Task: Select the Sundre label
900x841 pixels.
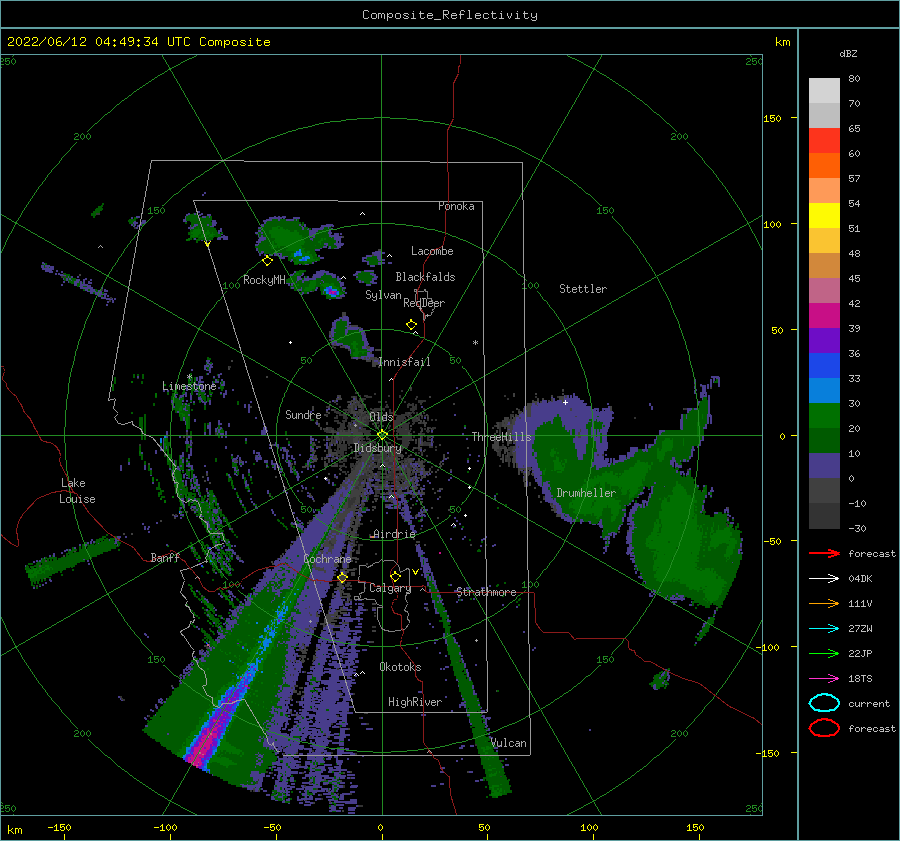Action: tap(303, 414)
